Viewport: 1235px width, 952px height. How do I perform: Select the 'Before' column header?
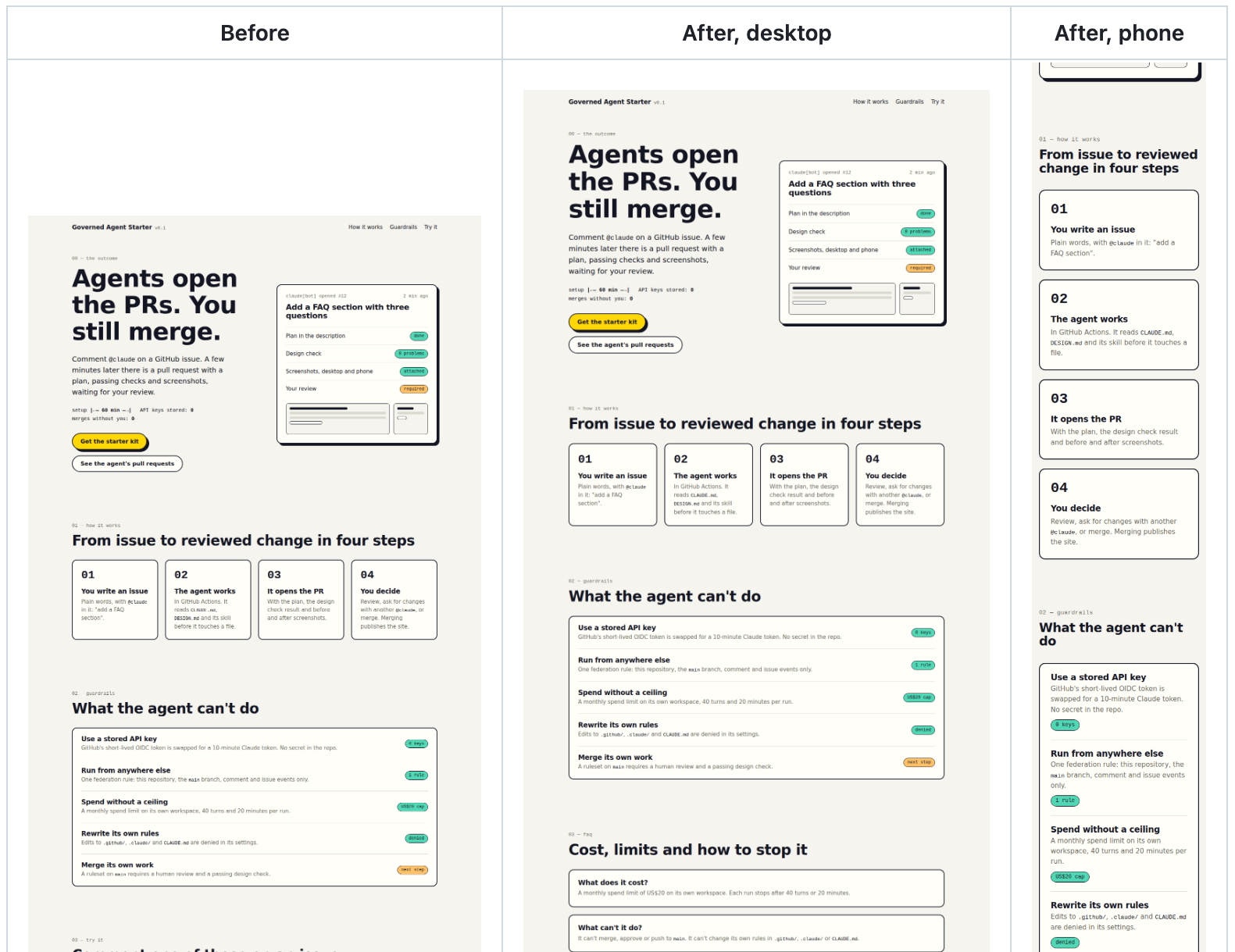point(255,33)
